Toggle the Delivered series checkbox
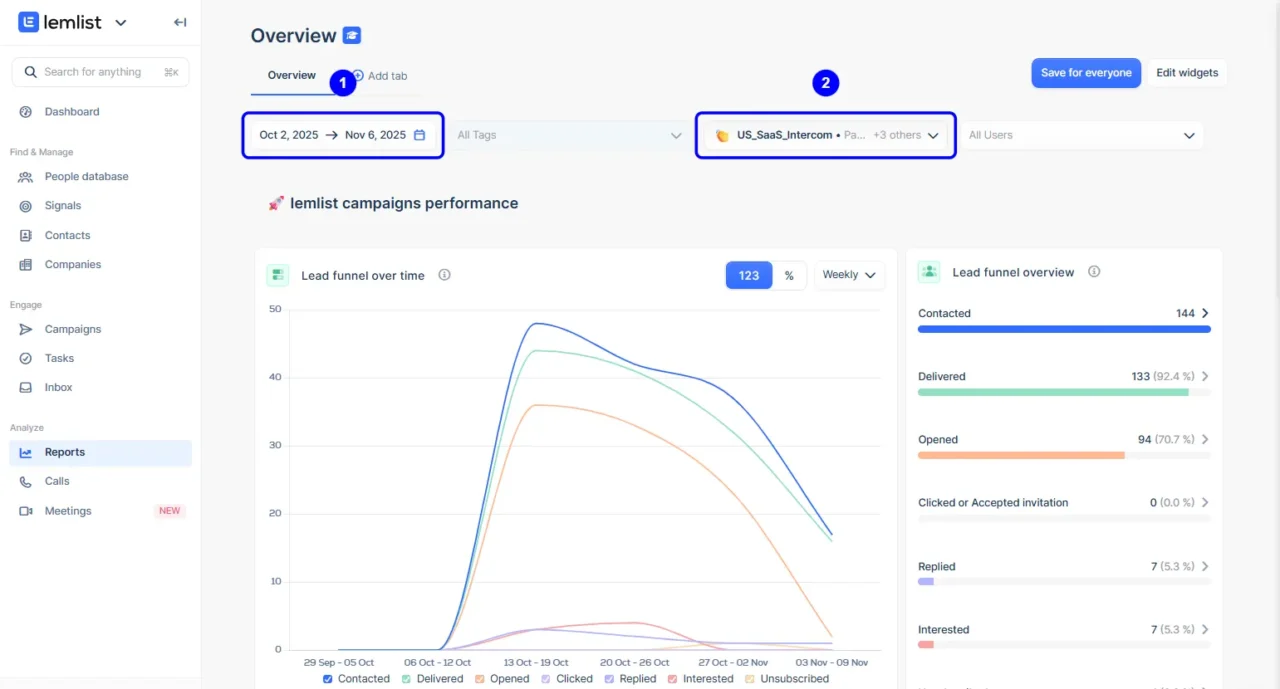This screenshot has width=1280, height=689. pos(406,679)
